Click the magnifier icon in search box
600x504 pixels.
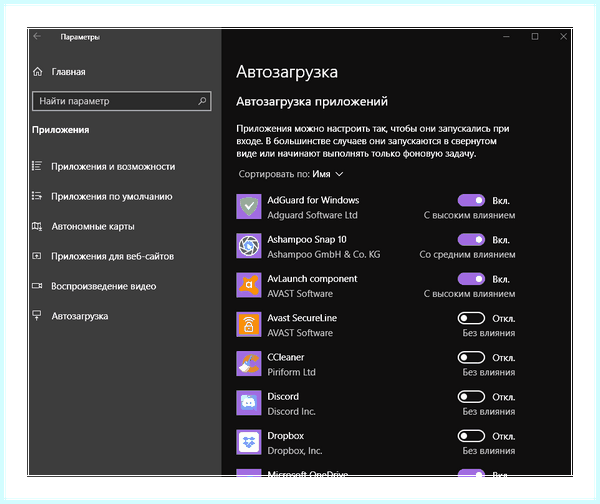click(202, 101)
